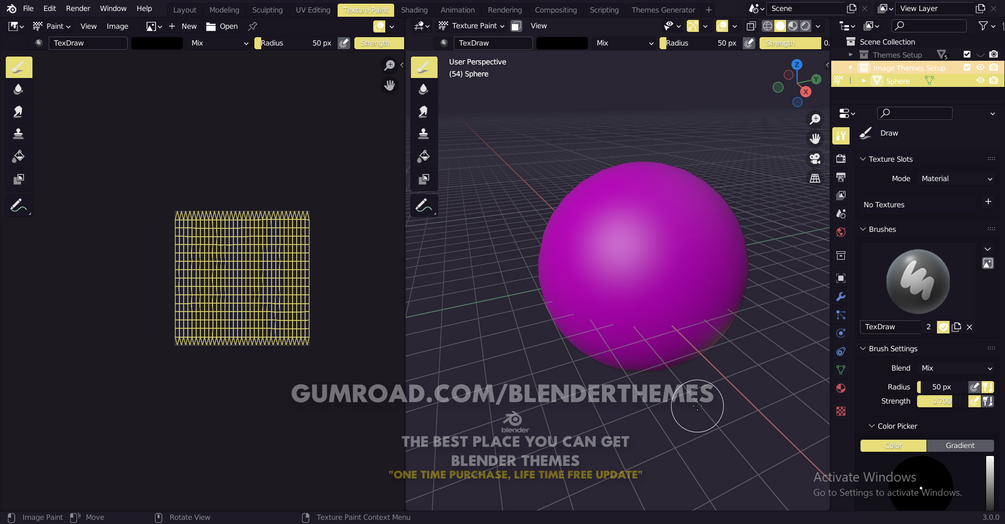Select the Clone tool in 3D viewport
Screen dimensions: 1005x524
click(424, 134)
